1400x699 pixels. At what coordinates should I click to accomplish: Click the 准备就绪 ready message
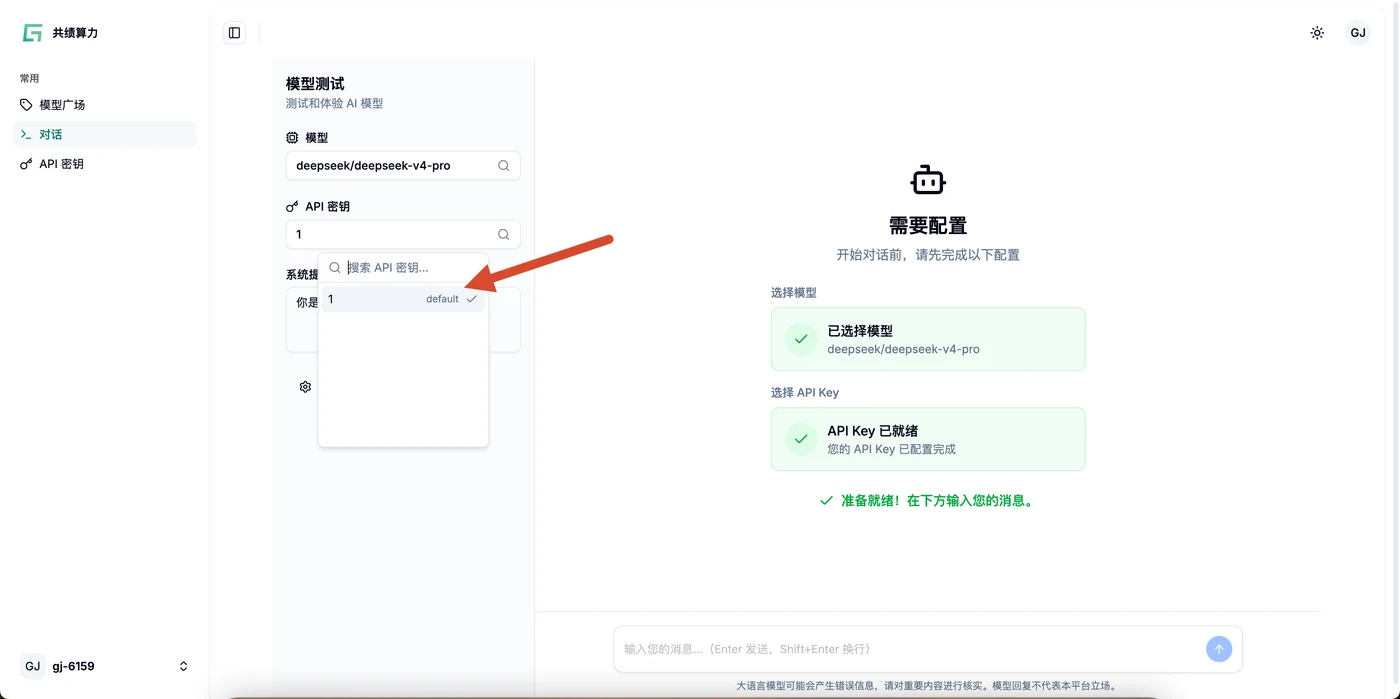click(x=928, y=501)
